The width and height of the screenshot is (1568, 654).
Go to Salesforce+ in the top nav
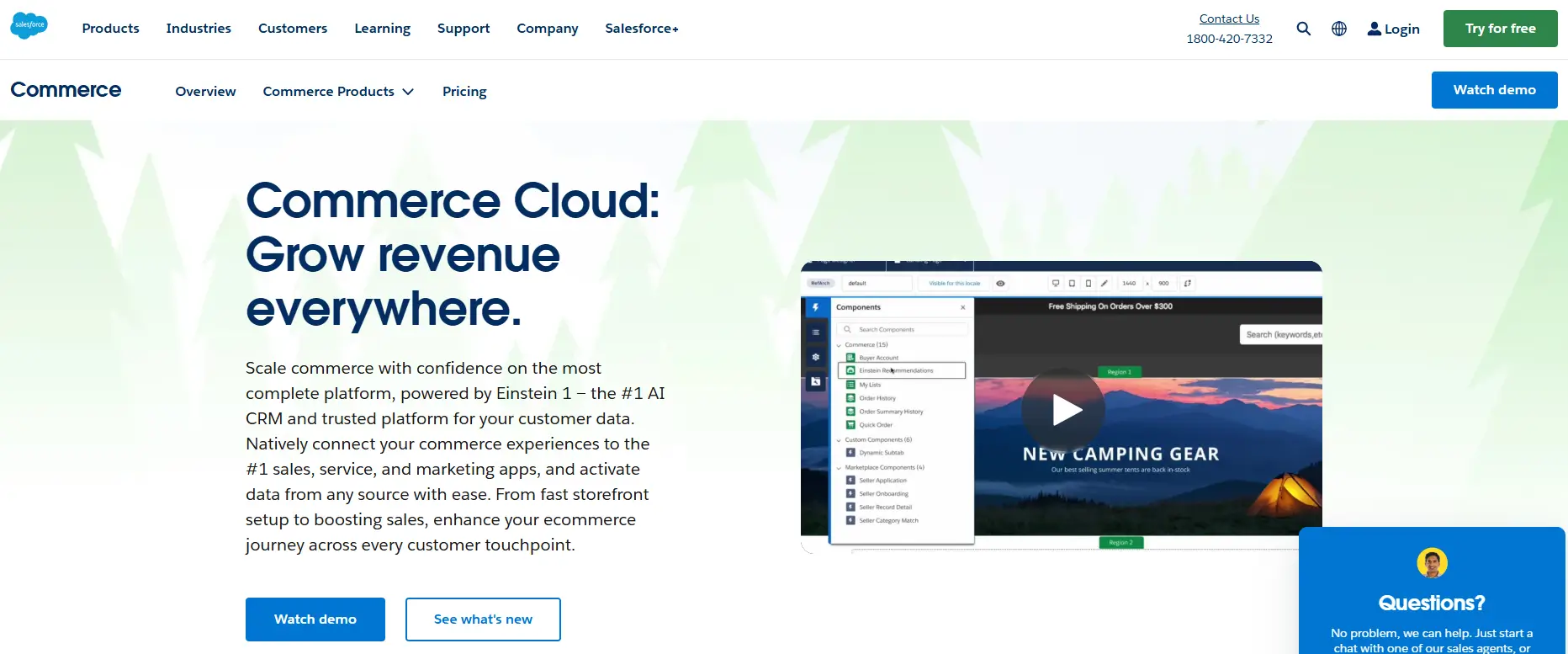642,29
